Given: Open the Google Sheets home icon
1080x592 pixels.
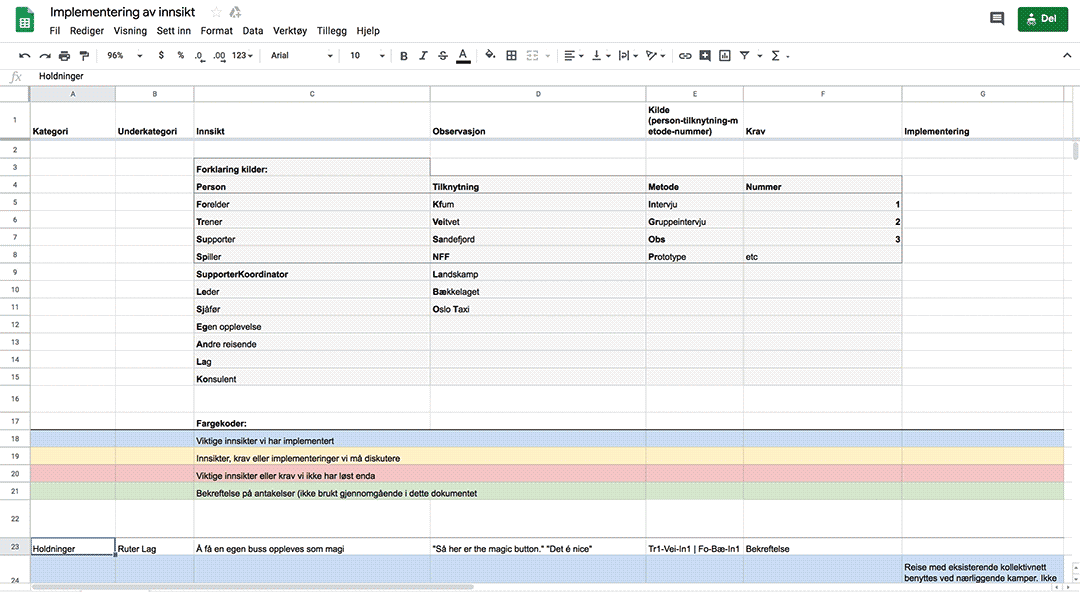Looking at the screenshot, I should click(x=25, y=21).
